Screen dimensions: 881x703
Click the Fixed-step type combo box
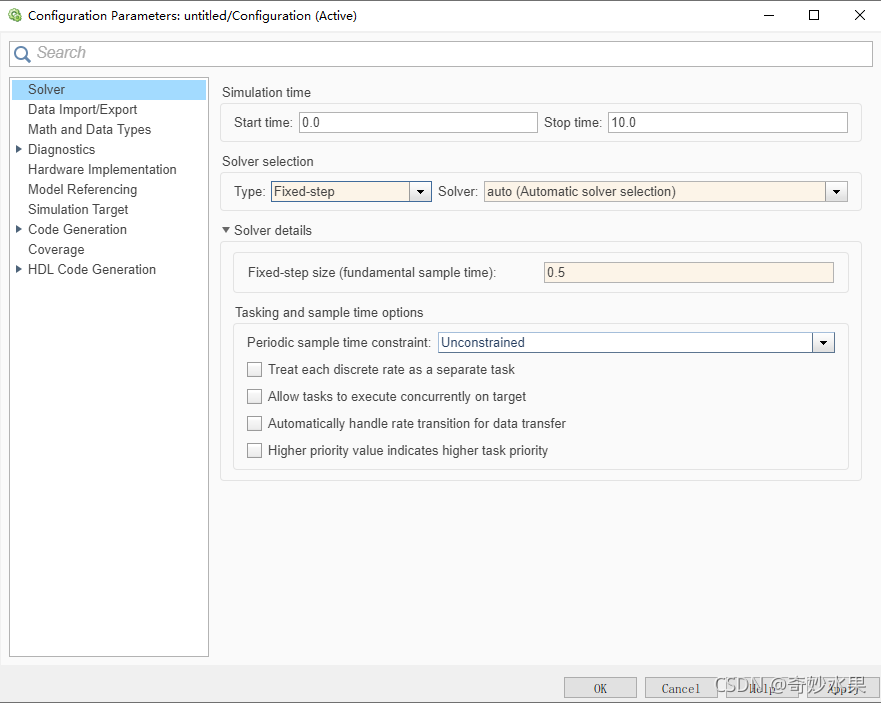pyautogui.click(x=351, y=192)
